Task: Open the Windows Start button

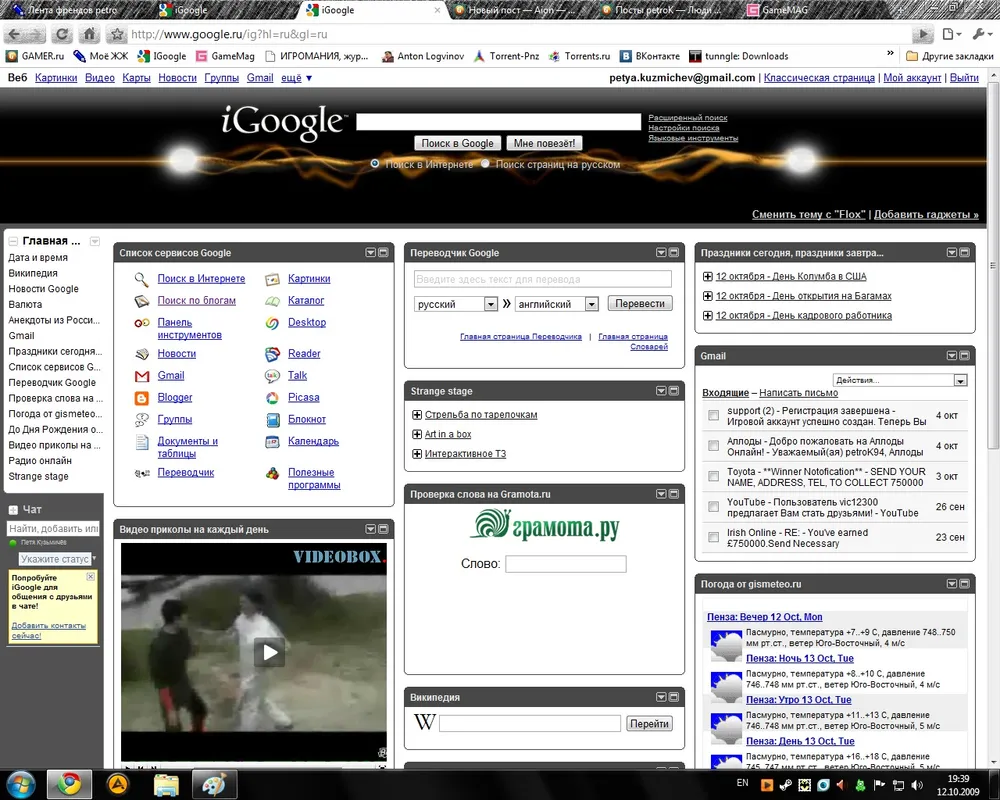Action: [20, 784]
